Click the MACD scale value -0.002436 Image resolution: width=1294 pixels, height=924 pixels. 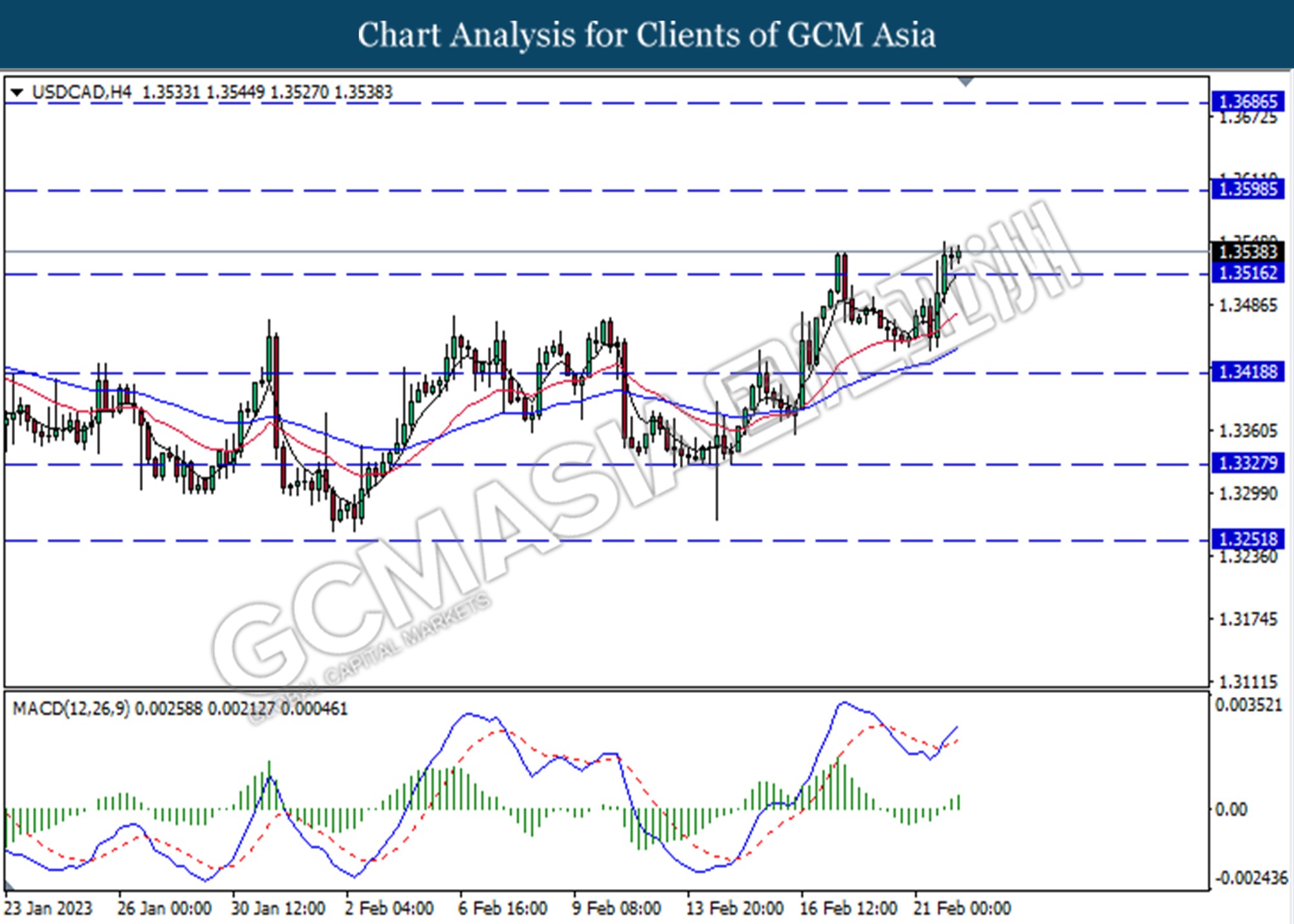click(x=1251, y=879)
